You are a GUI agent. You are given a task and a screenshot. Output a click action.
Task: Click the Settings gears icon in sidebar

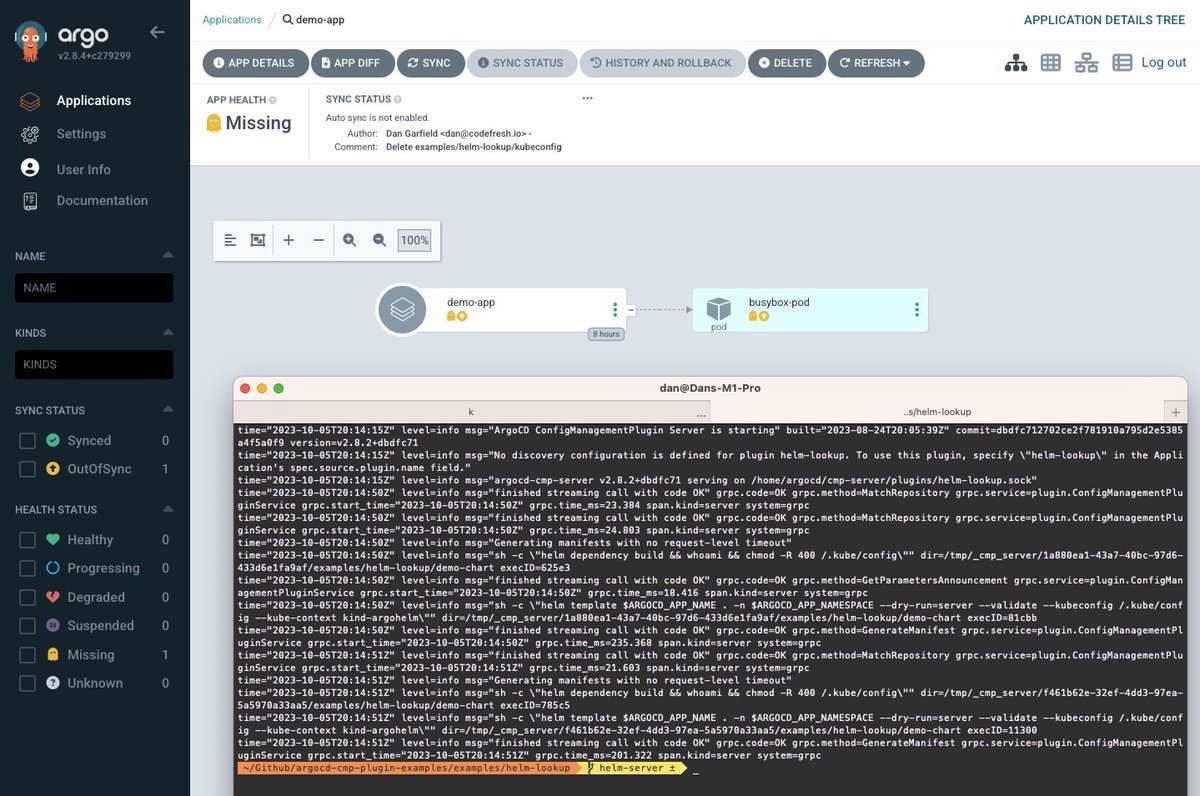(x=30, y=134)
